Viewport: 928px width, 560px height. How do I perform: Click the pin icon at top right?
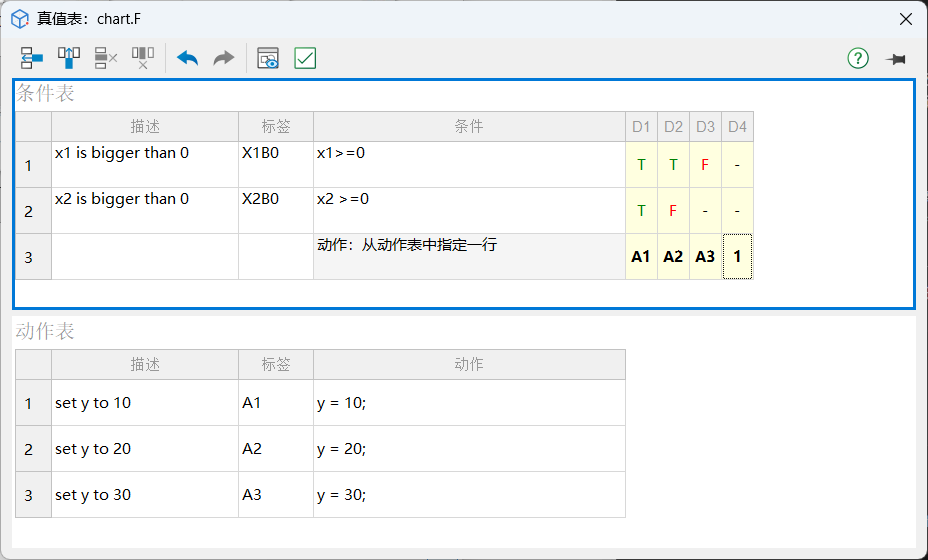[895, 59]
